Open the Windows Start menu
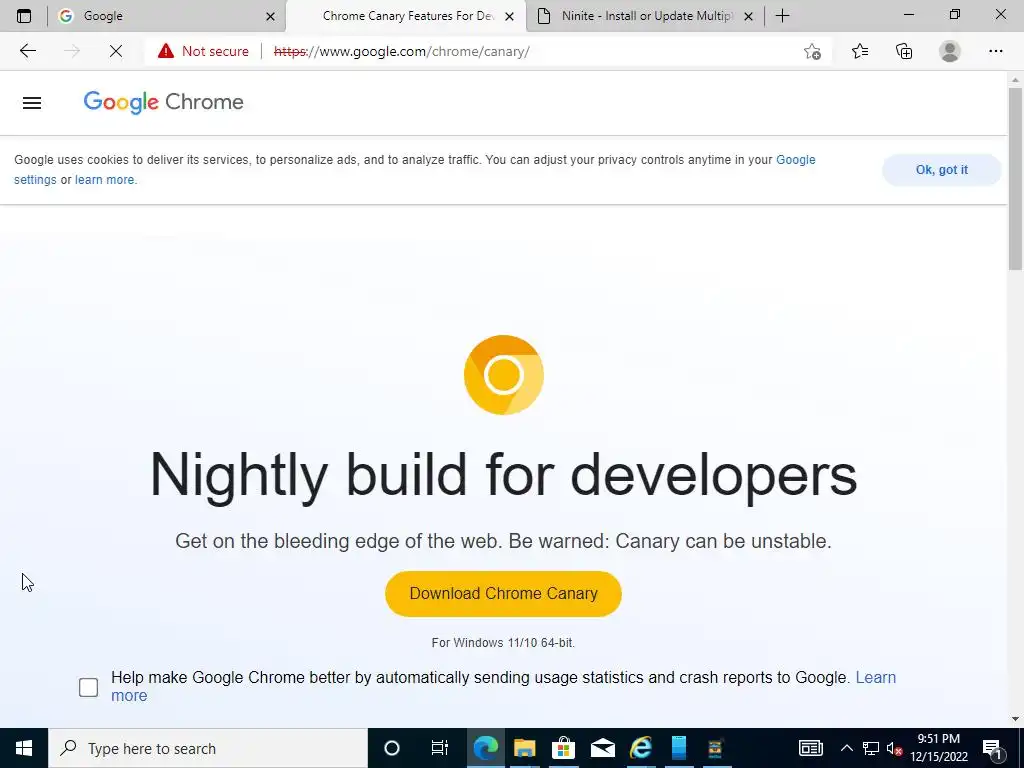1024x768 pixels. (x=24, y=748)
